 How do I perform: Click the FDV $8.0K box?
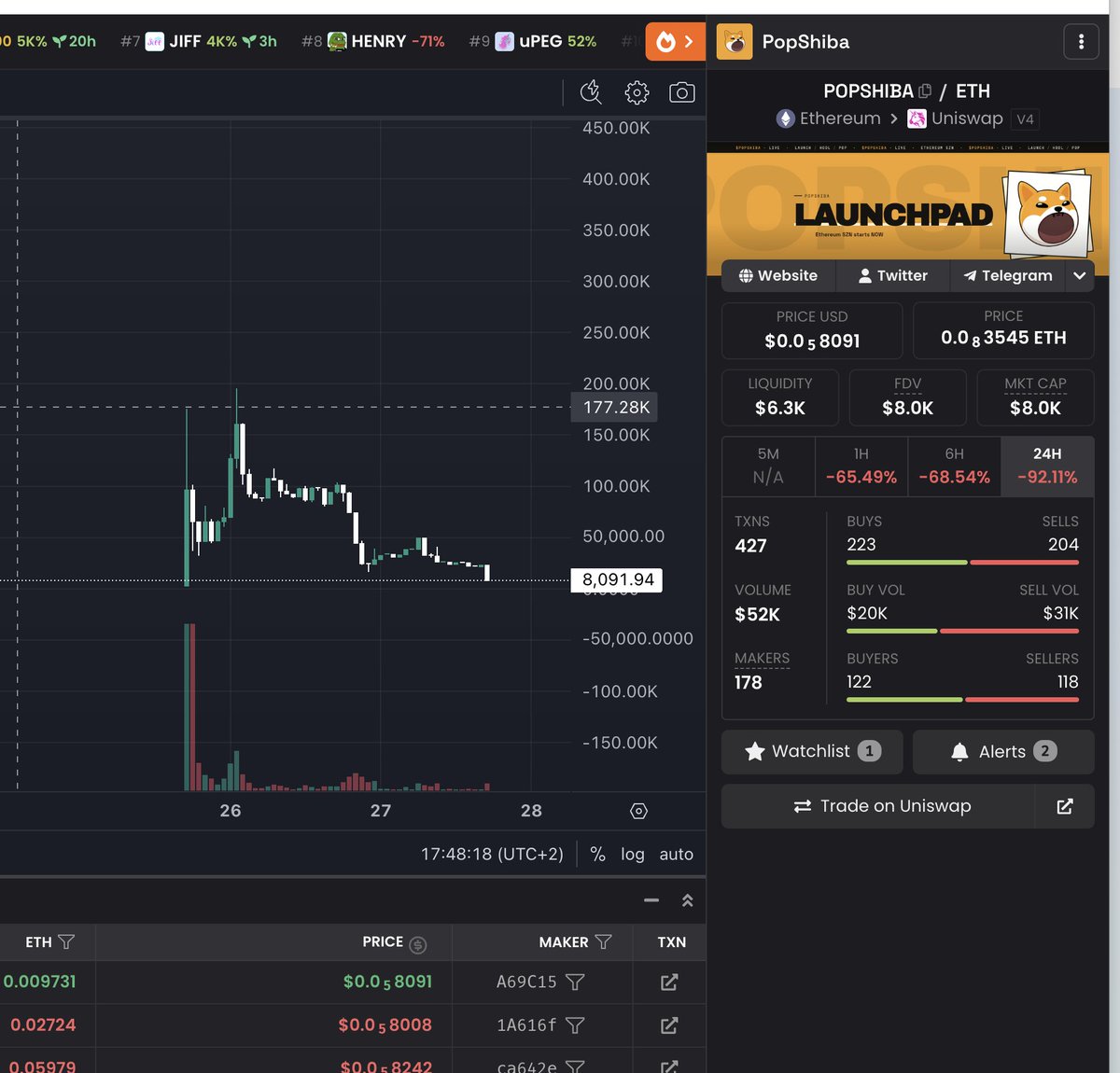(907, 397)
